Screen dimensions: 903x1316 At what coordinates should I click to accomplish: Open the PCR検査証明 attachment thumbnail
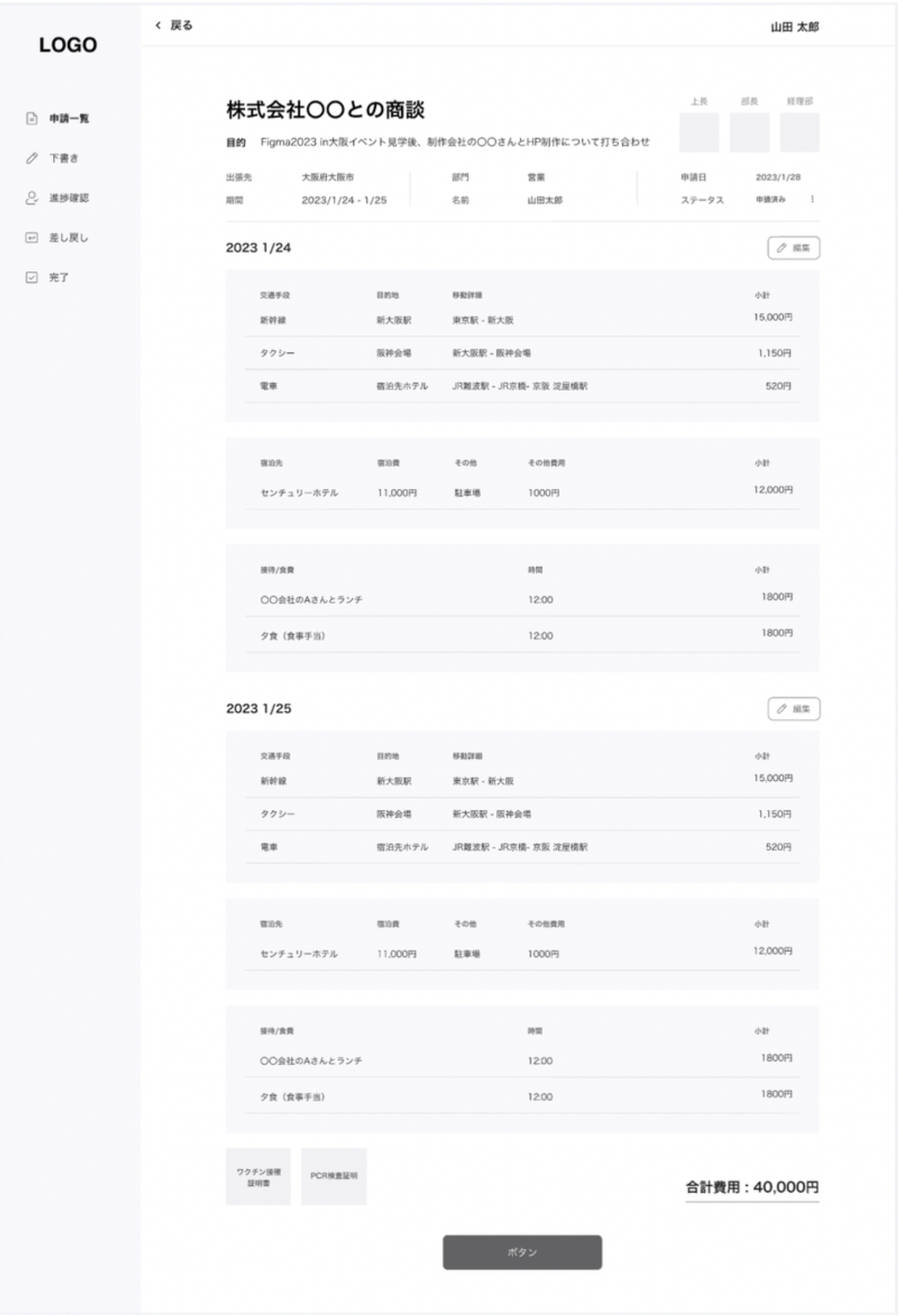point(334,1177)
